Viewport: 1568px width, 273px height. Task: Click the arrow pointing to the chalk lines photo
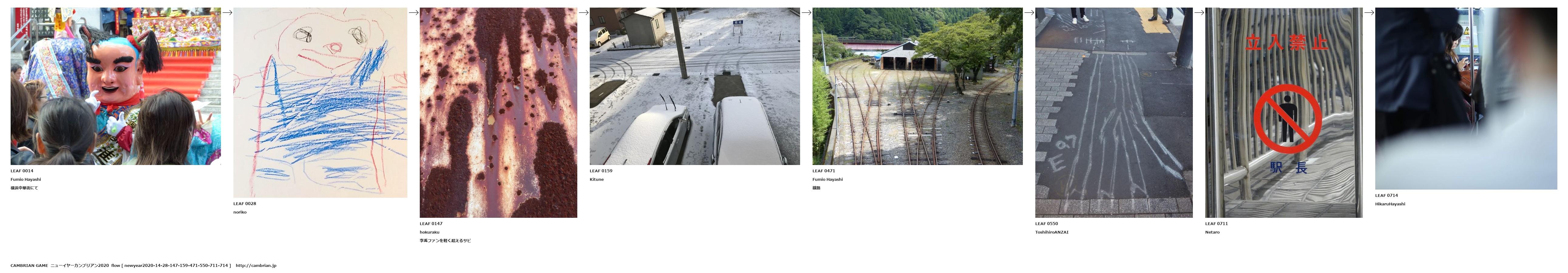(x=1029, y=12)
